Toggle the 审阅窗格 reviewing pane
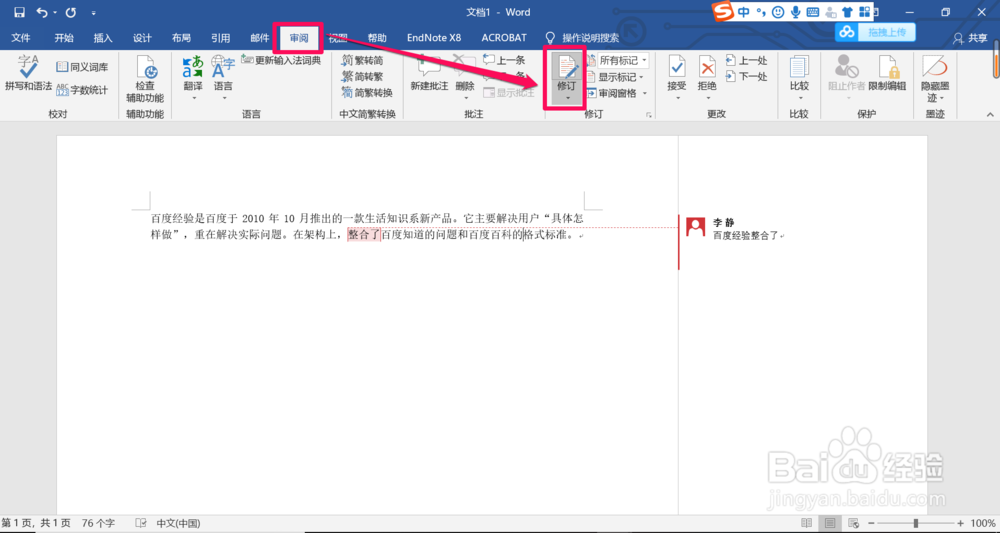Viewport: 1000px width, 533px height. 611,93
